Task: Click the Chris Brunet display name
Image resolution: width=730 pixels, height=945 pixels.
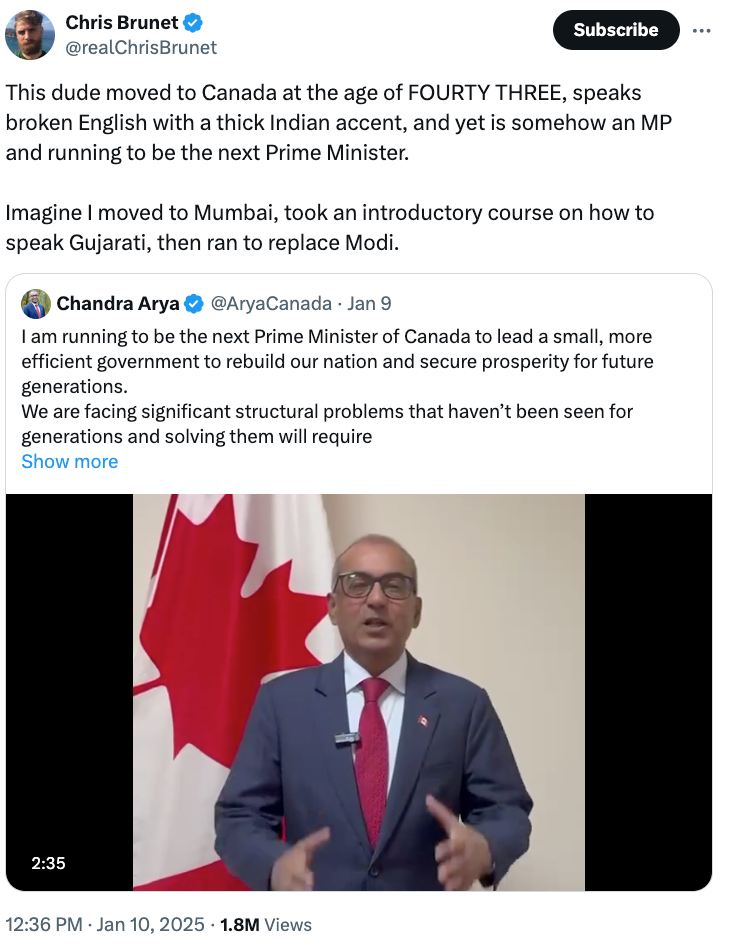Action: tap(122, 23)
